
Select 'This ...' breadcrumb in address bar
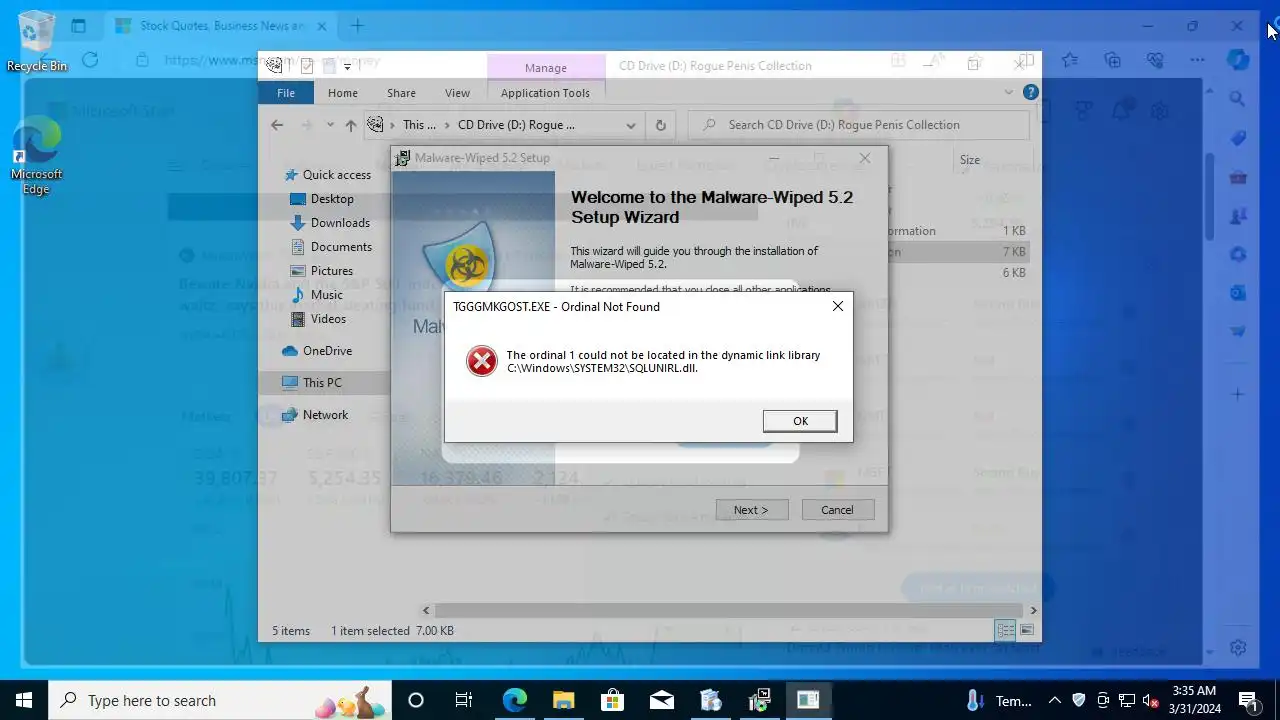[419, 125]
